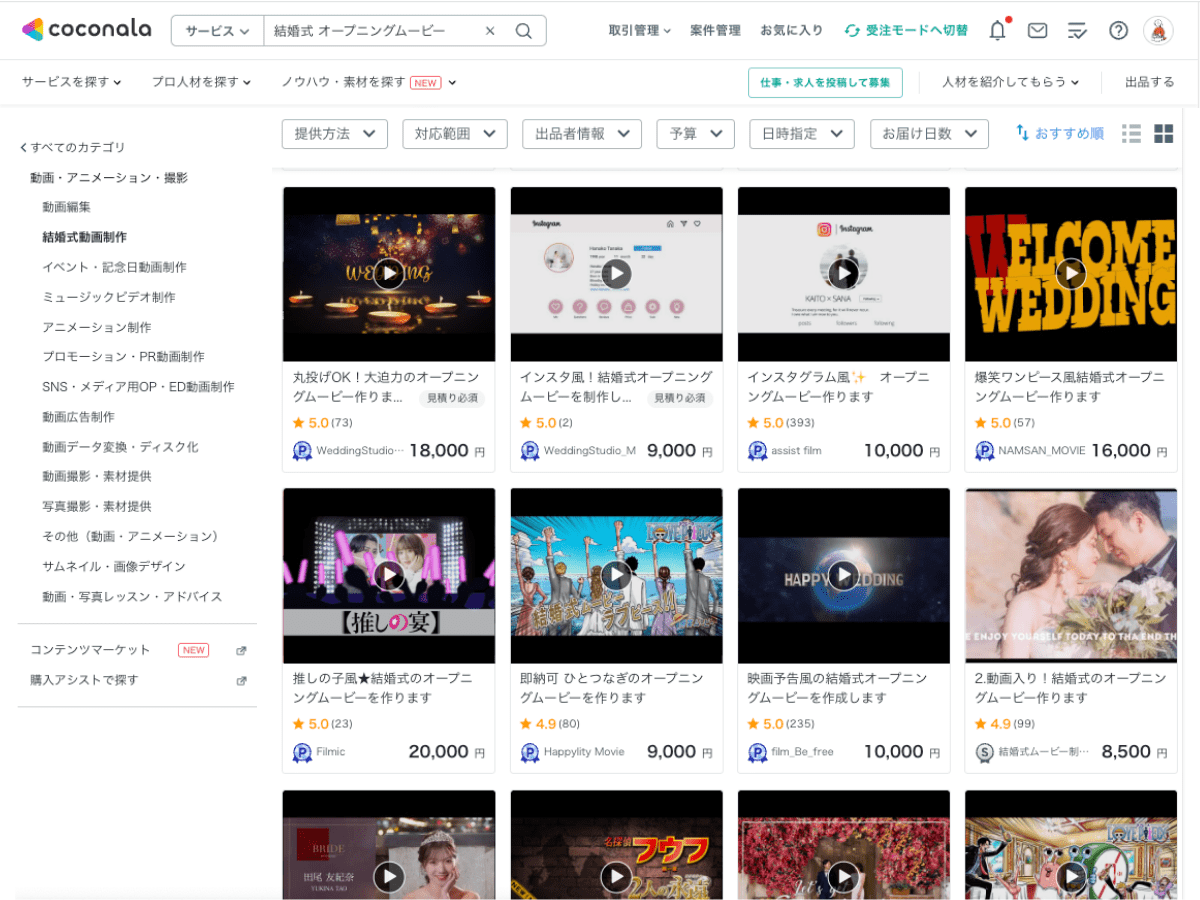This screenshot has width=1200, height=900.
Task: Open the coconala home logo
Action: click(86, 30)
